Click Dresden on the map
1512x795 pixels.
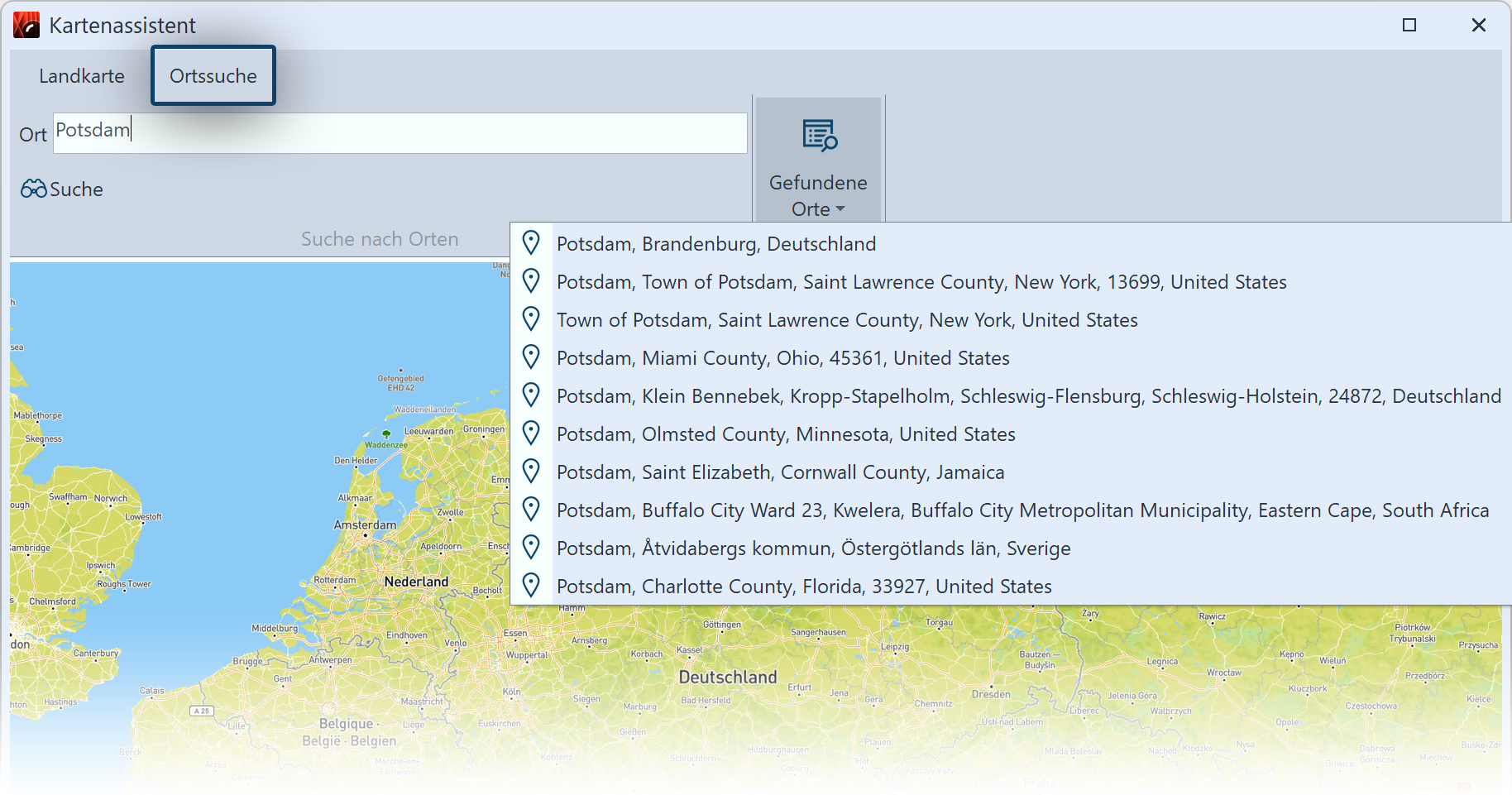tap(991, 694)
